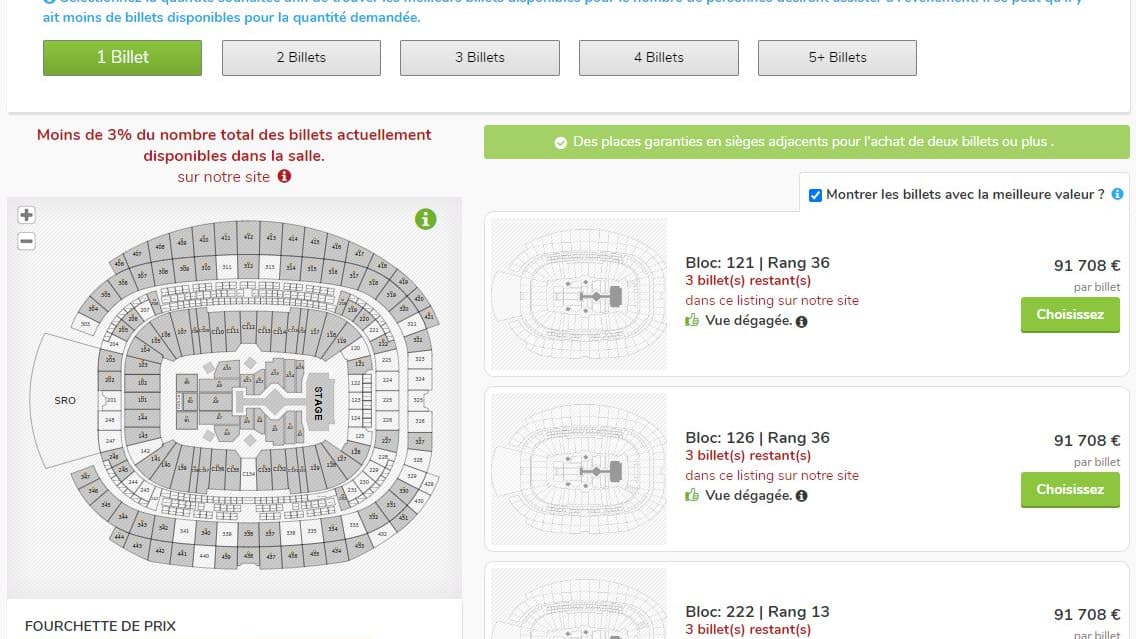Select the SRO section on the map

[x=65, y=401]
